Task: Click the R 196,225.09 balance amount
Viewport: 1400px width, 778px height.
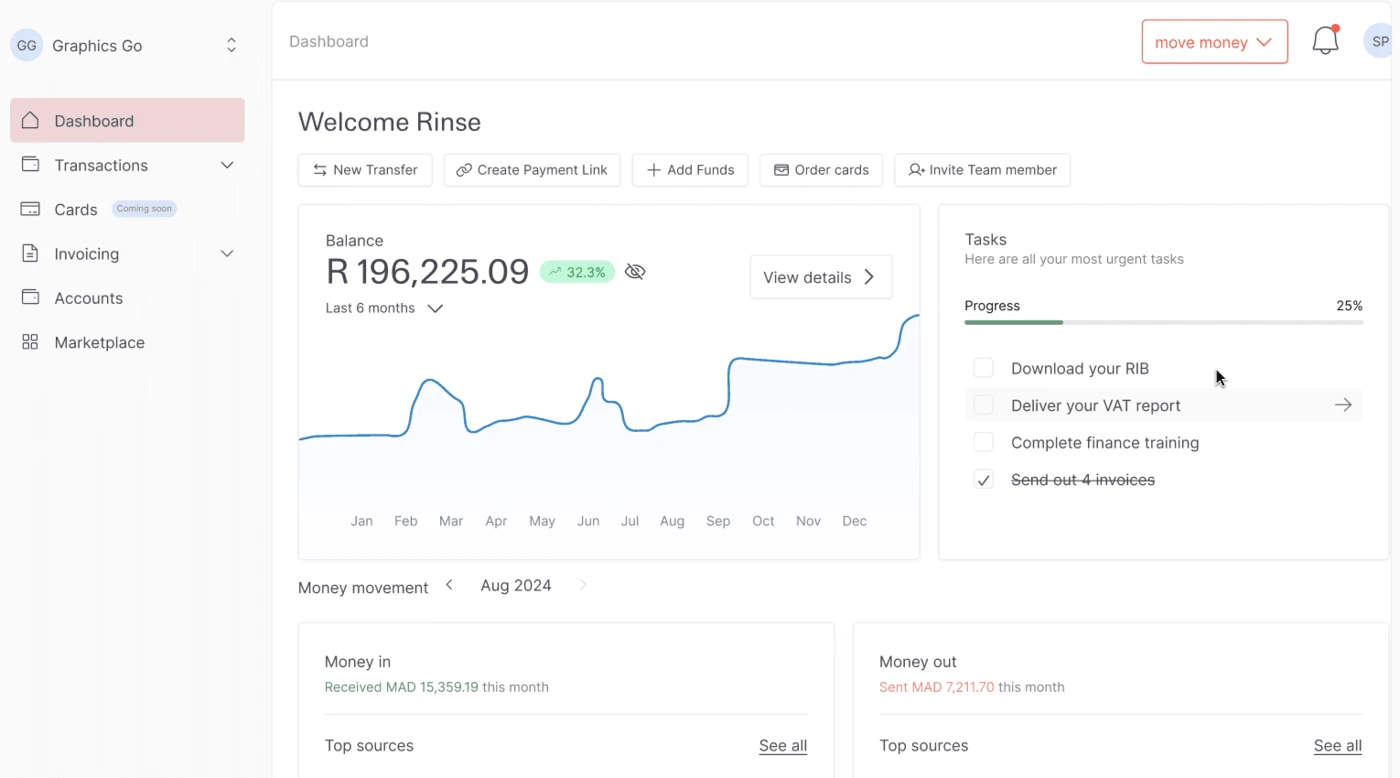Action: (x=427, y=271)
